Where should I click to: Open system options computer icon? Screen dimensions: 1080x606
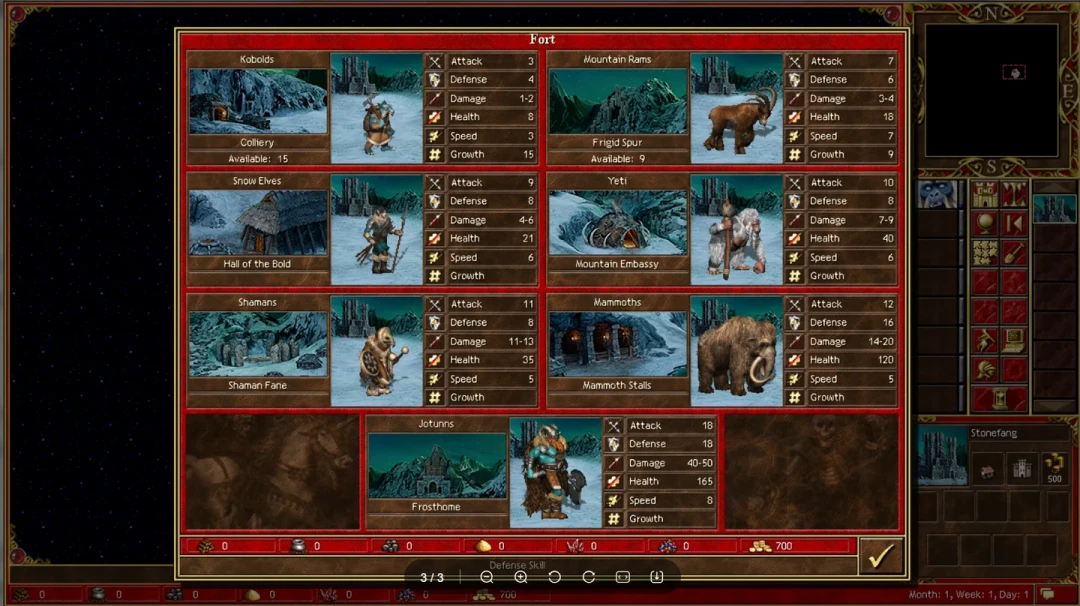click(x=1014, y=340)
